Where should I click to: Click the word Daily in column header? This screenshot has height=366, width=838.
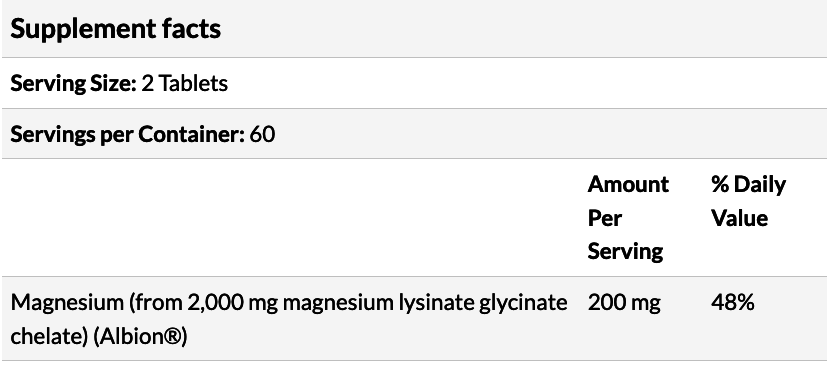tap(759, 185)
